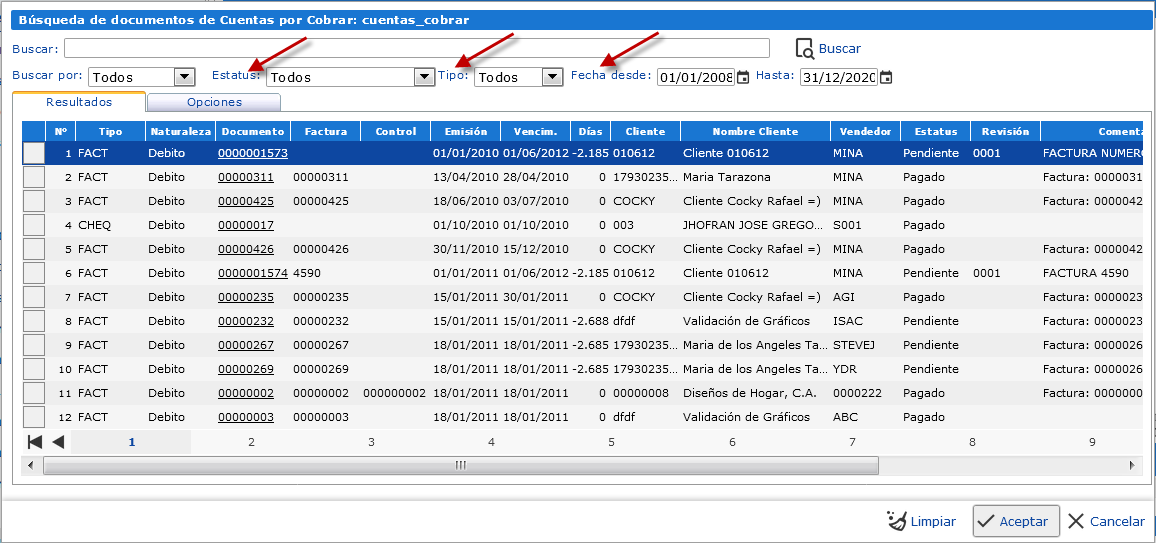Select checkbox for row 12 document 00000003

34,417
